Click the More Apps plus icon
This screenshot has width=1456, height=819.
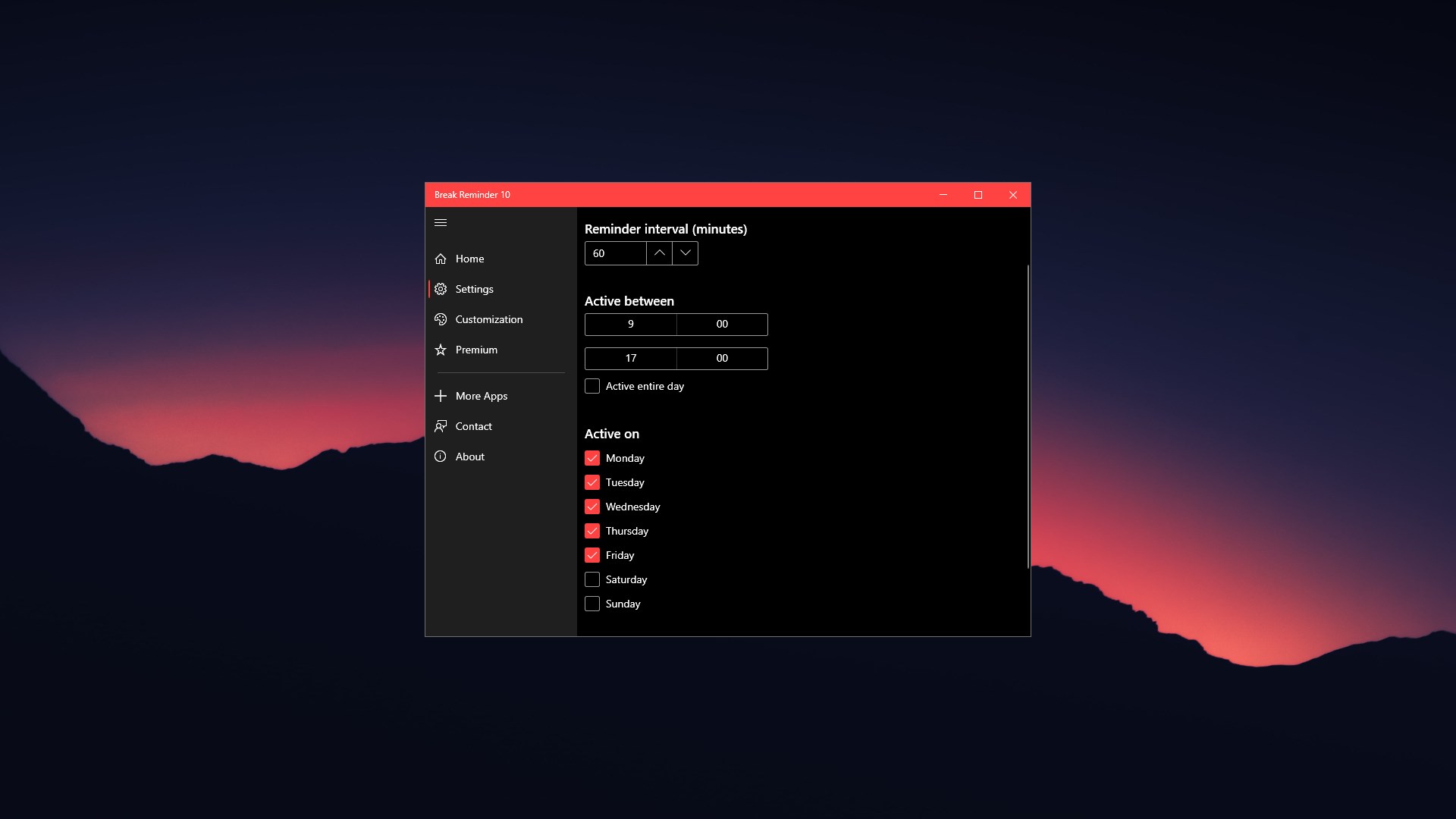441,396
